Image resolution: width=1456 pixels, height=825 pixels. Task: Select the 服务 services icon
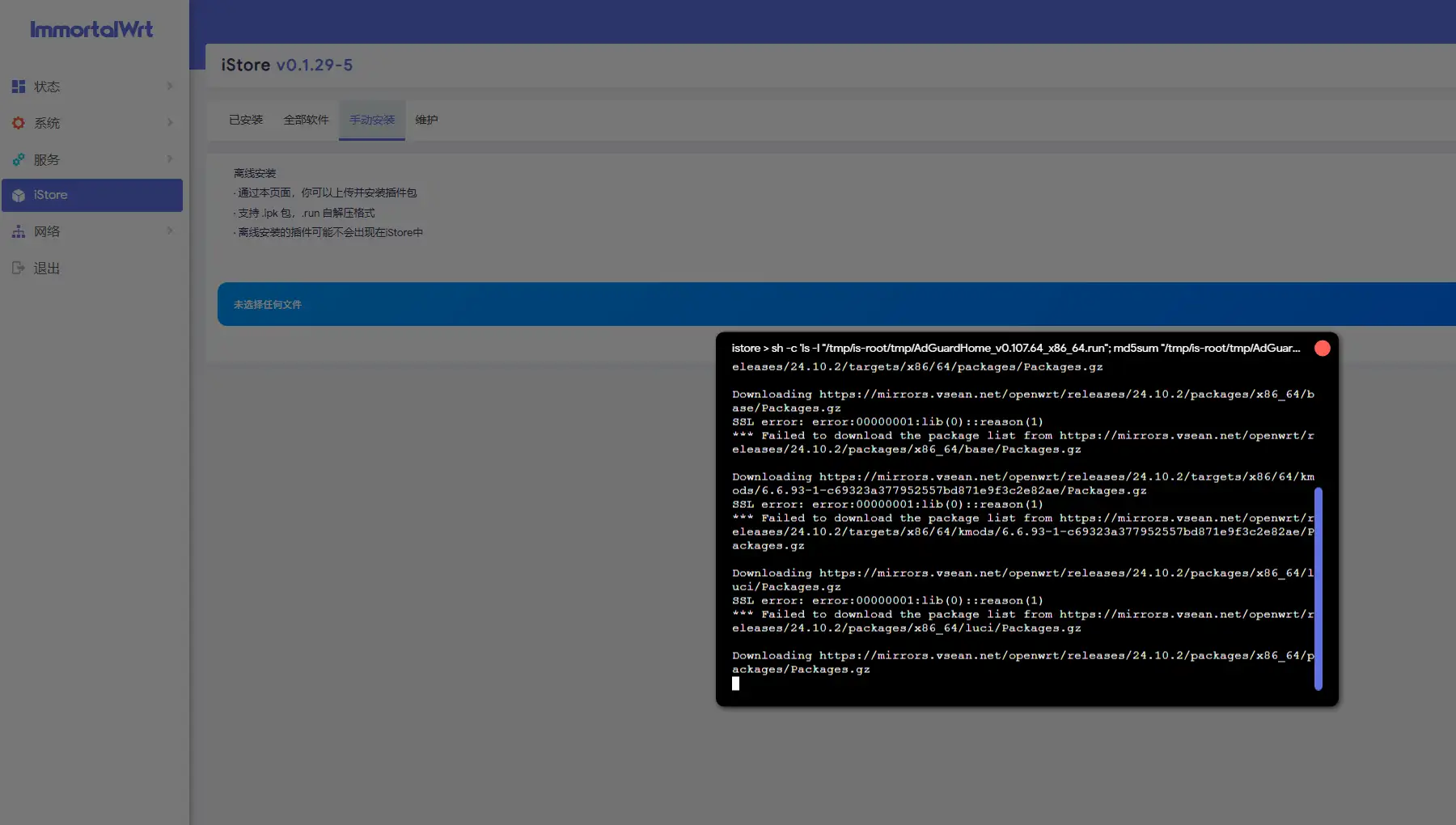click(x=19, y=159)
